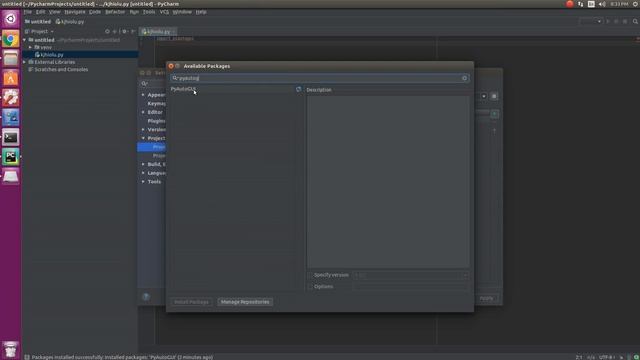The height and width of the screenshot is (360, 640).
Task: Click the Ubuntu dash home icon
Action: (x=11, y=19)
